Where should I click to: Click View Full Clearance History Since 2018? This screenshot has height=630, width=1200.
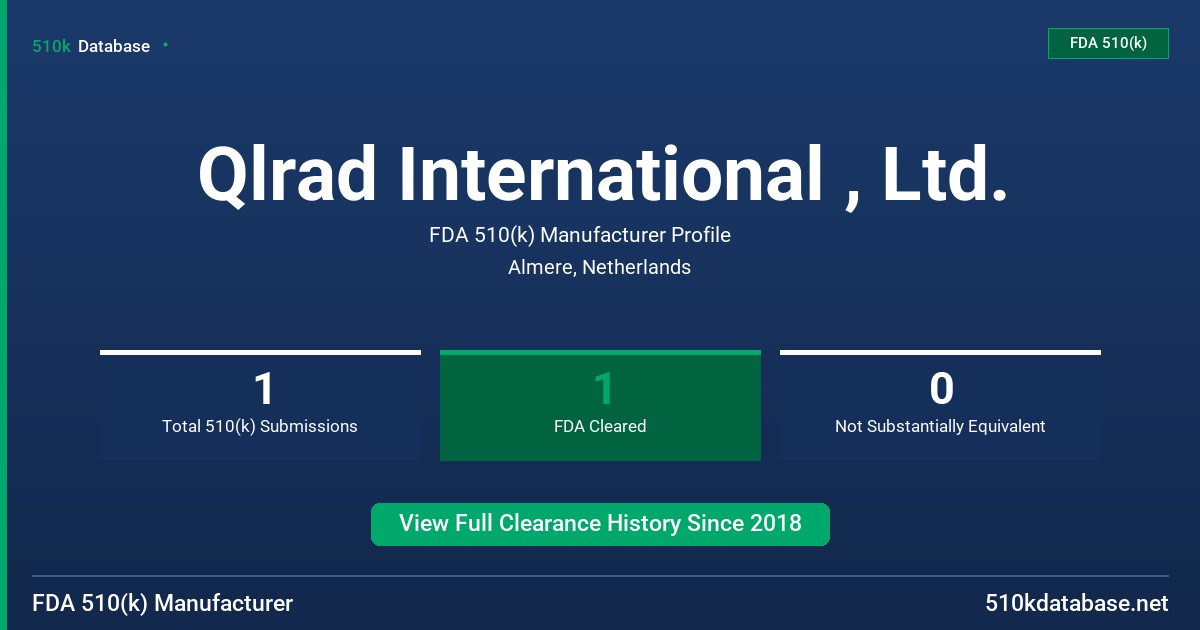click(x=600, y=524)
